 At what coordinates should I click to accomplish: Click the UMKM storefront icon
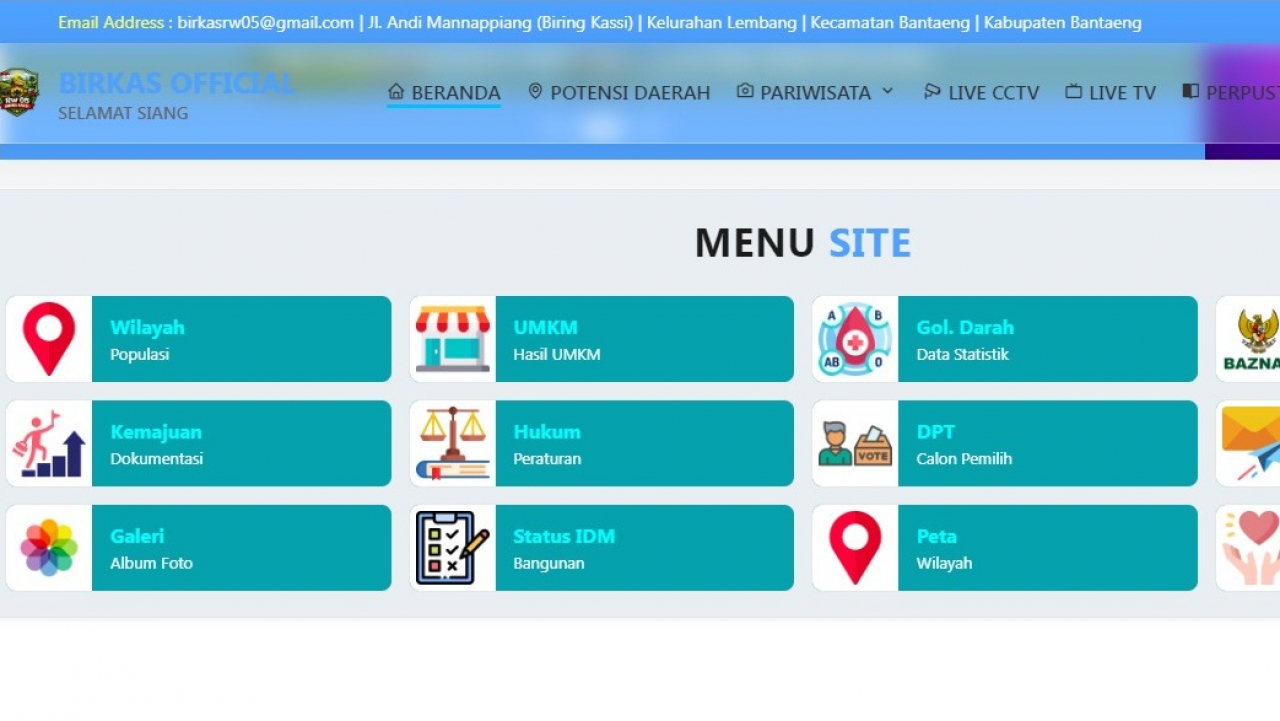pyautogui.click(x=453, y=339)
